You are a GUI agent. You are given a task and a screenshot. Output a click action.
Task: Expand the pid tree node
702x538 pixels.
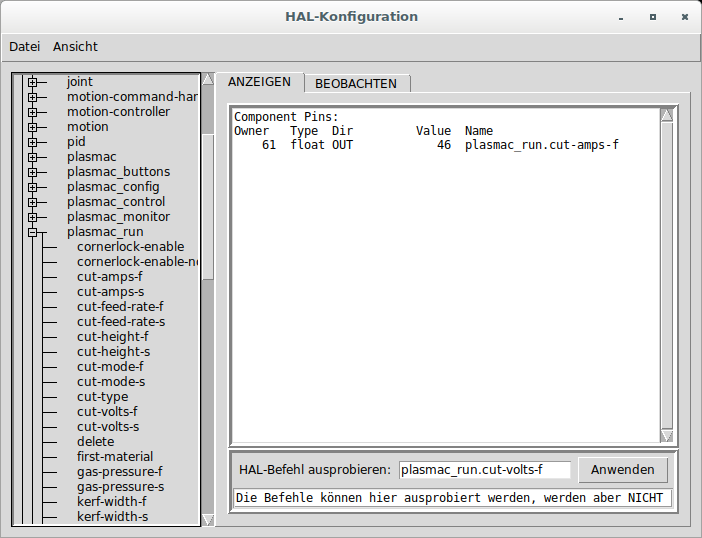(32, 142)
